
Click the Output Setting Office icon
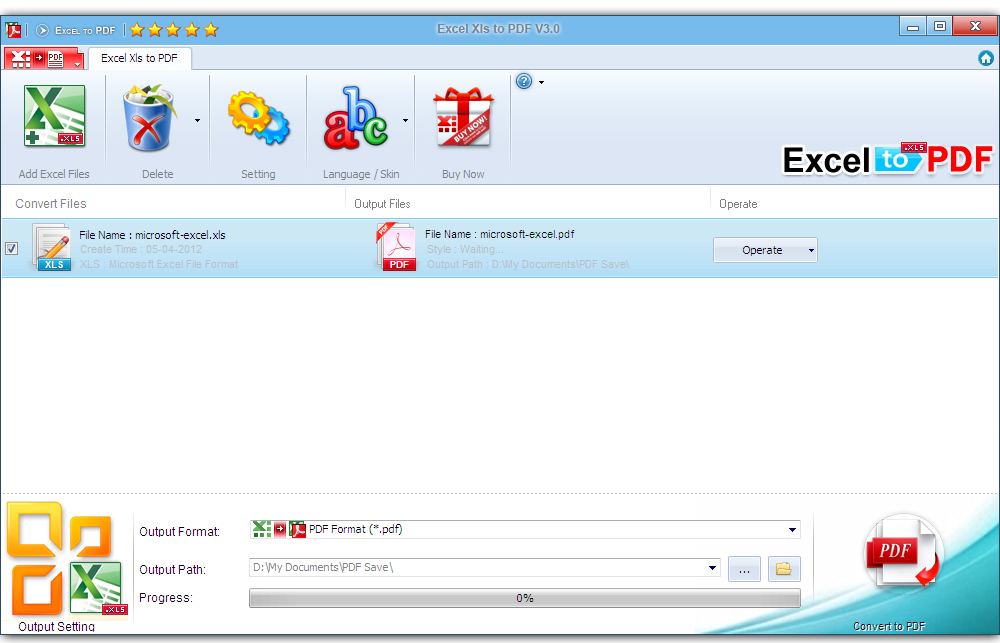pyautogui.click(x=65, y=560)
